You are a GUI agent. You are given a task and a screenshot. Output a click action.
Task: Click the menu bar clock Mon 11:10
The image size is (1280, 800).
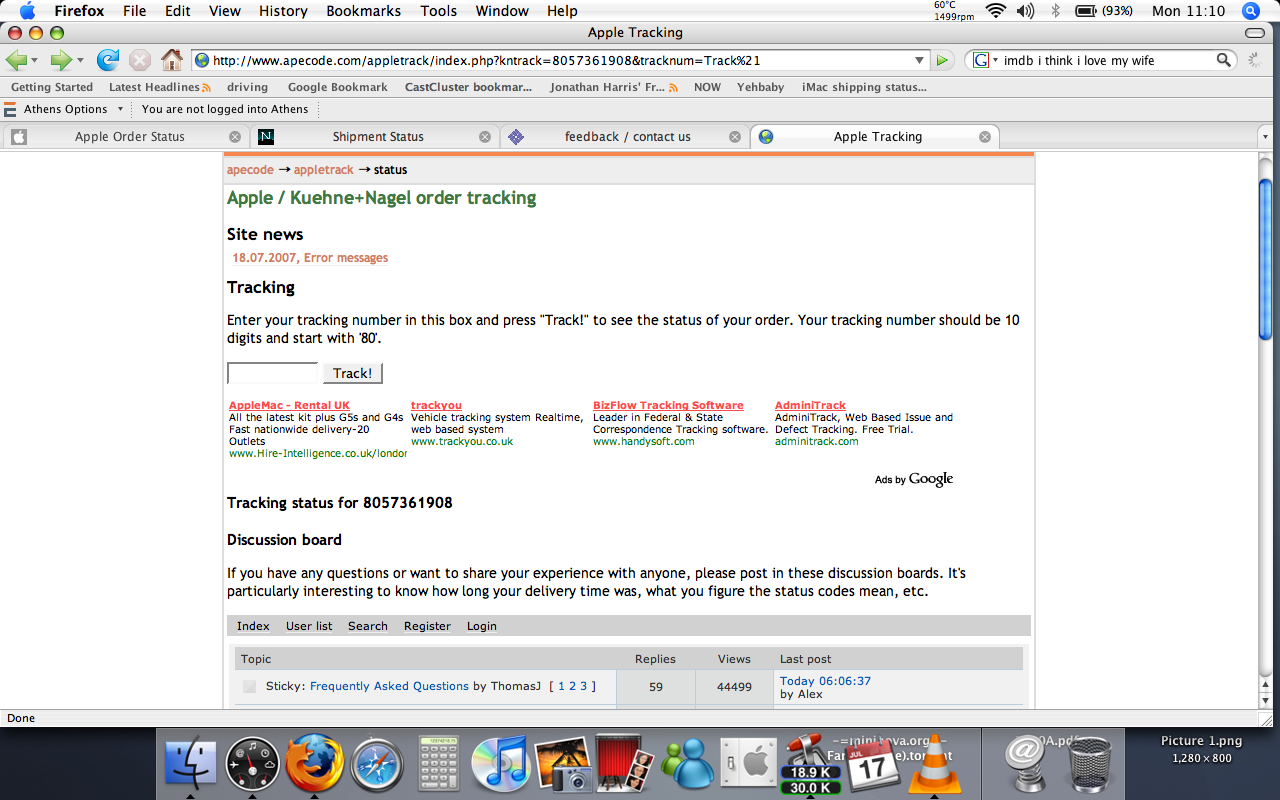pyautogui.click(x=1188, y=11)
